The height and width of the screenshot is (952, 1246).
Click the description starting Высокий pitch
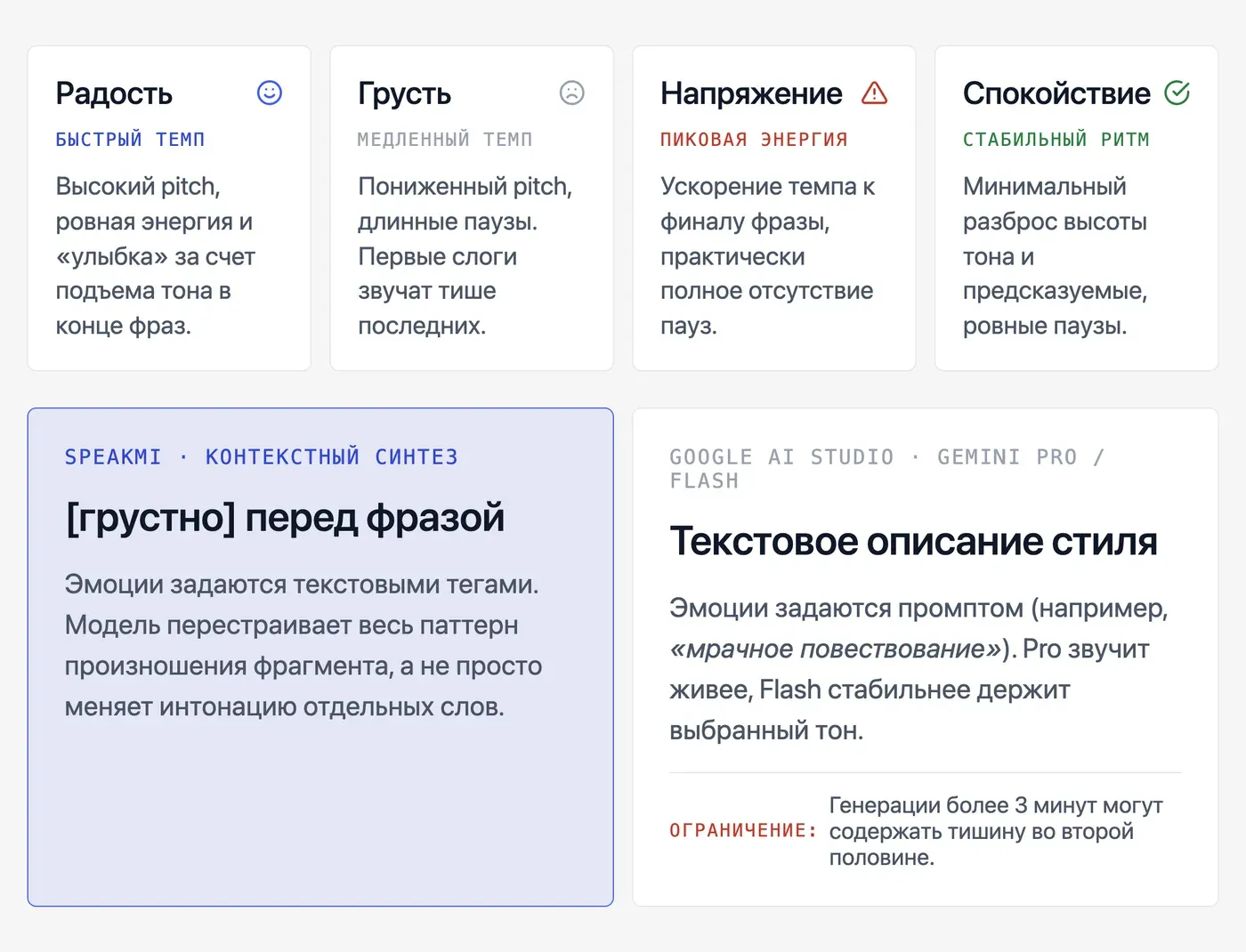click(x=156, y=256)
